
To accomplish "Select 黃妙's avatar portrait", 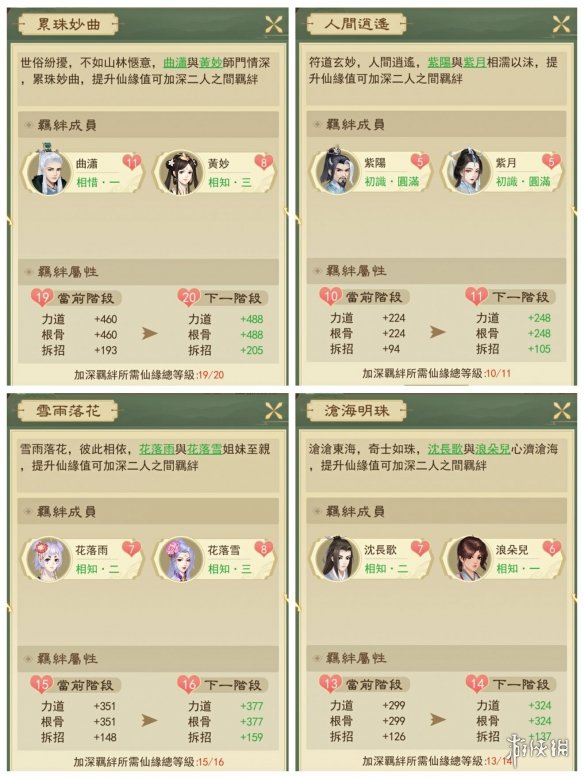I will click(180, 173).
